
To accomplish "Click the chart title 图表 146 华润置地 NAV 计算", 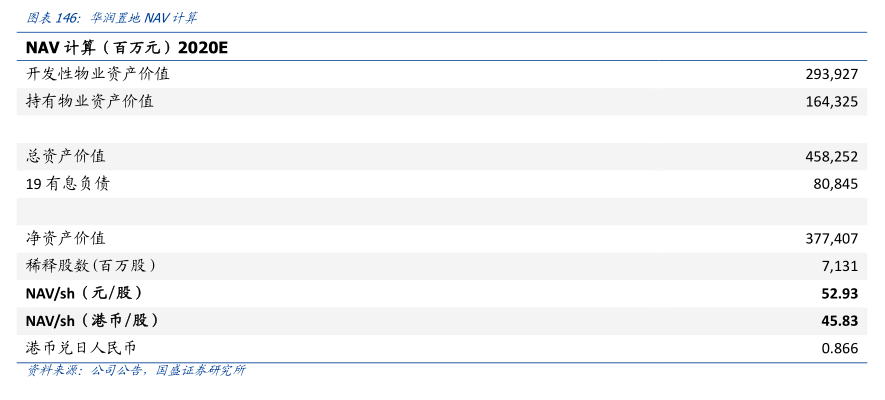I will coord(111,17).
